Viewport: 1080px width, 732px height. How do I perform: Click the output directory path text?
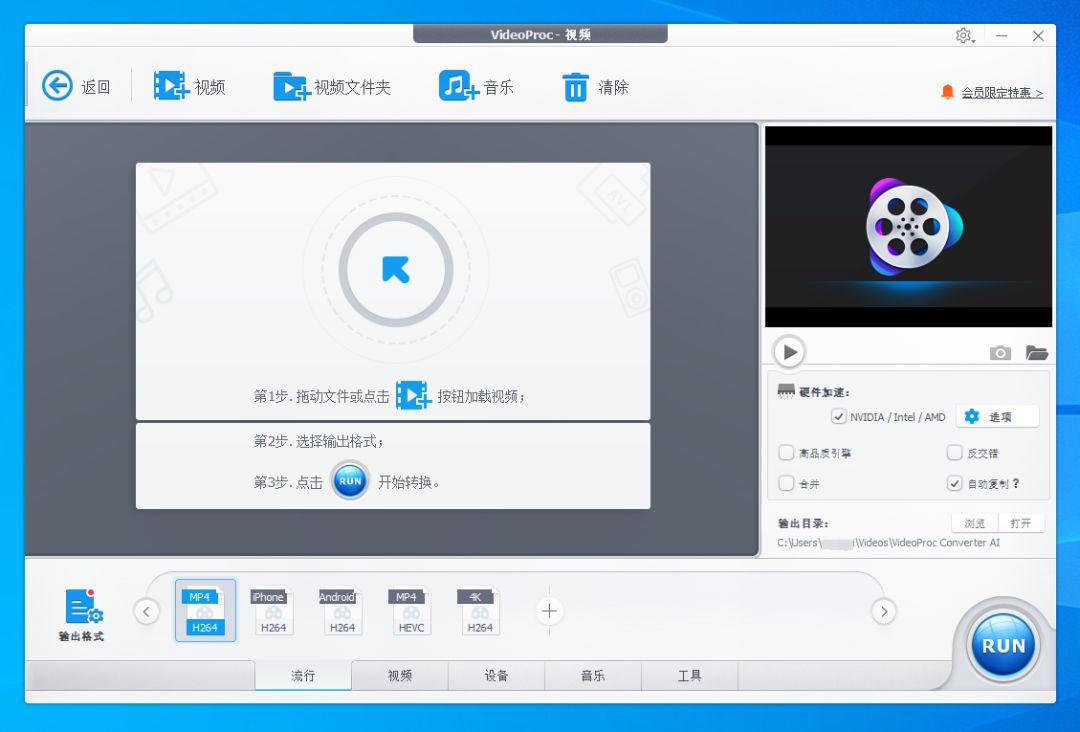pos(889,543)
